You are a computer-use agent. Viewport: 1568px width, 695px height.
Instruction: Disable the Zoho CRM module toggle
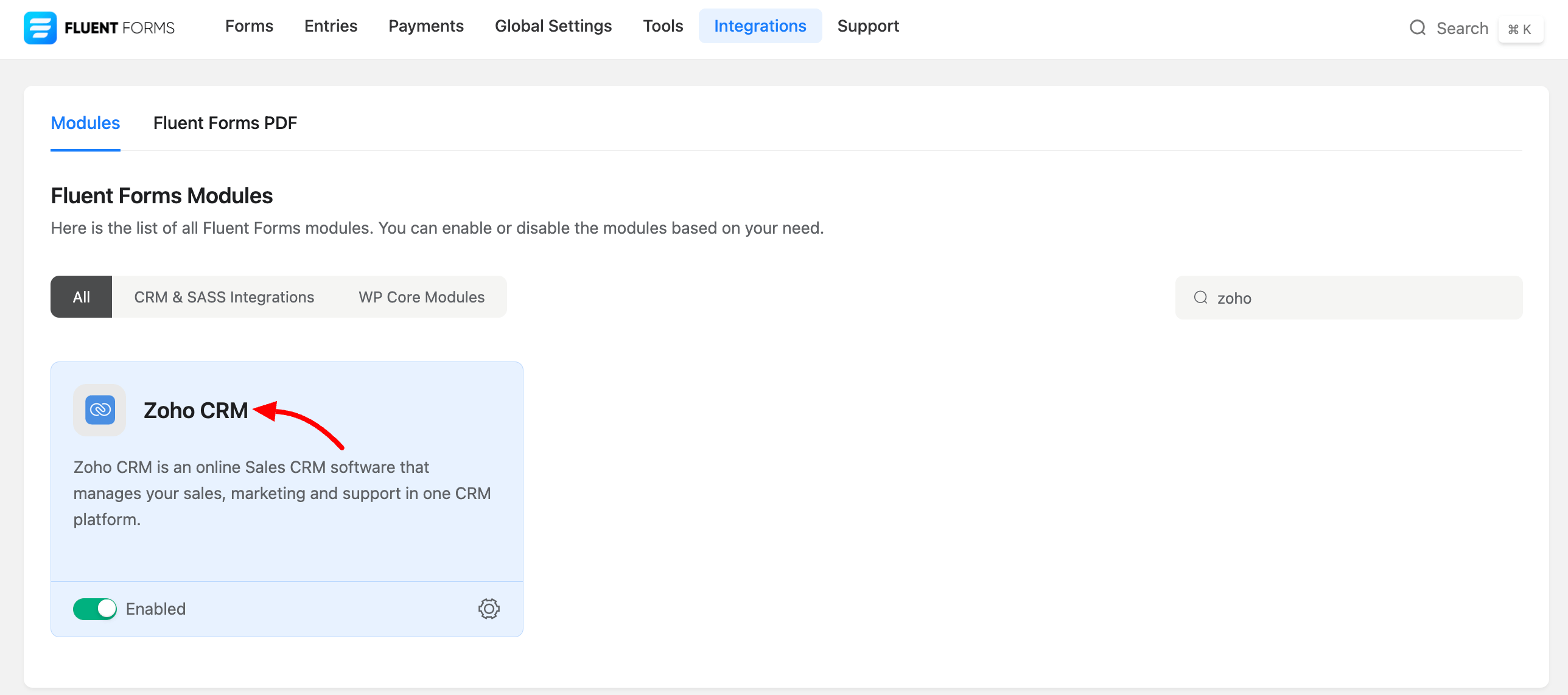(x=95, y=608)
